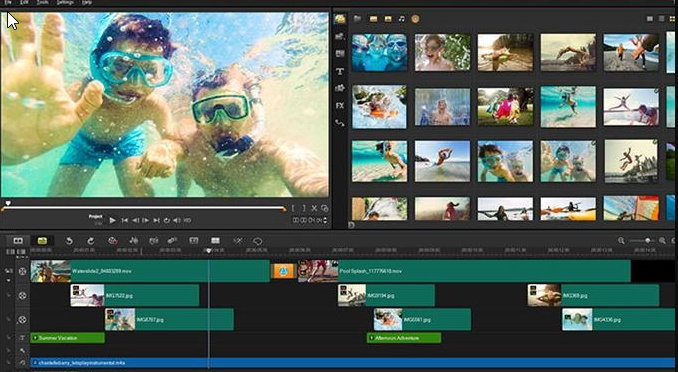Image resolution: width=678 pixels, height=372 pixels.
Task: Open the Path library icon
Action: click(340, 123)
